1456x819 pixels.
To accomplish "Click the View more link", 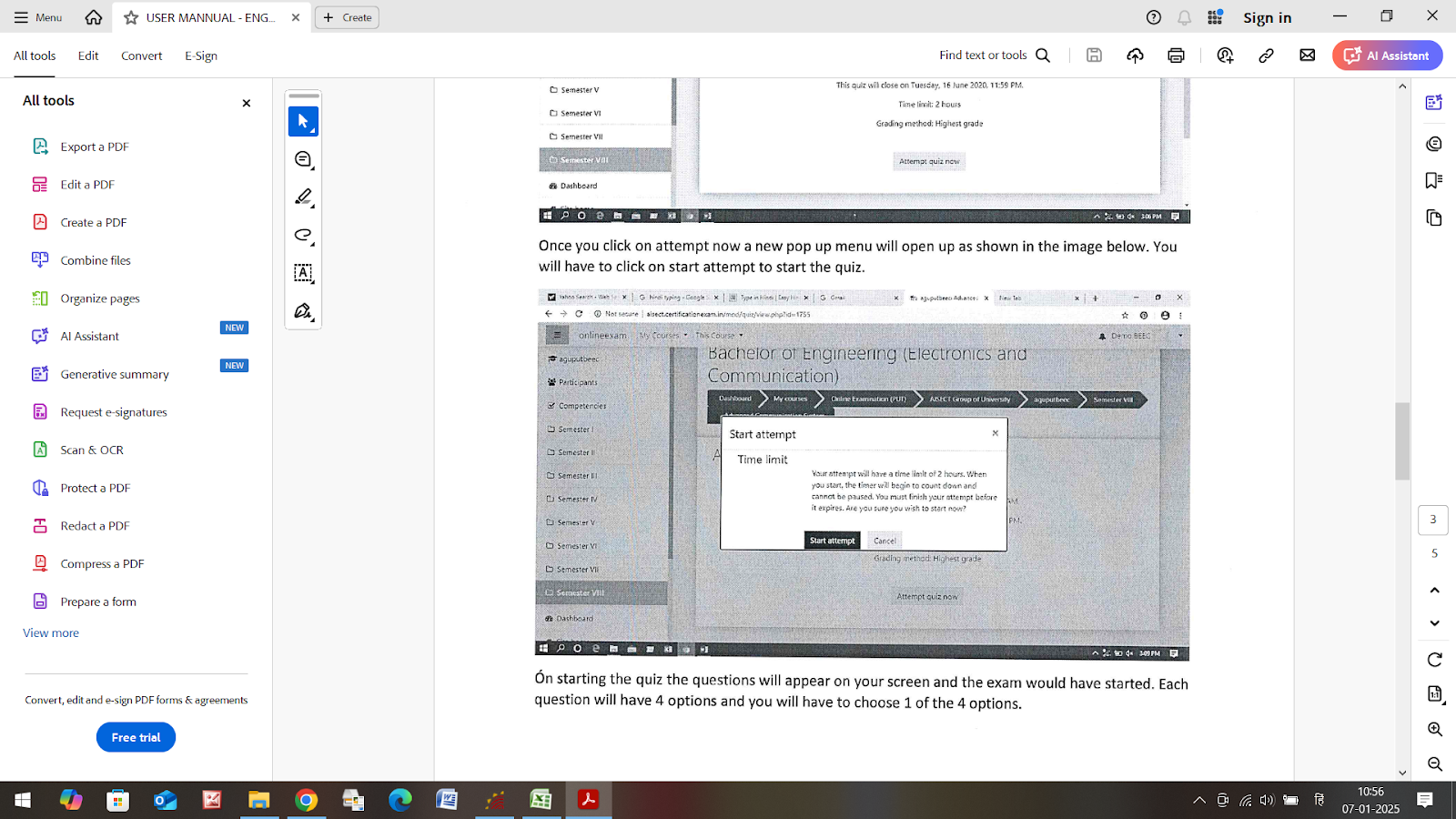I will point(51,632).
